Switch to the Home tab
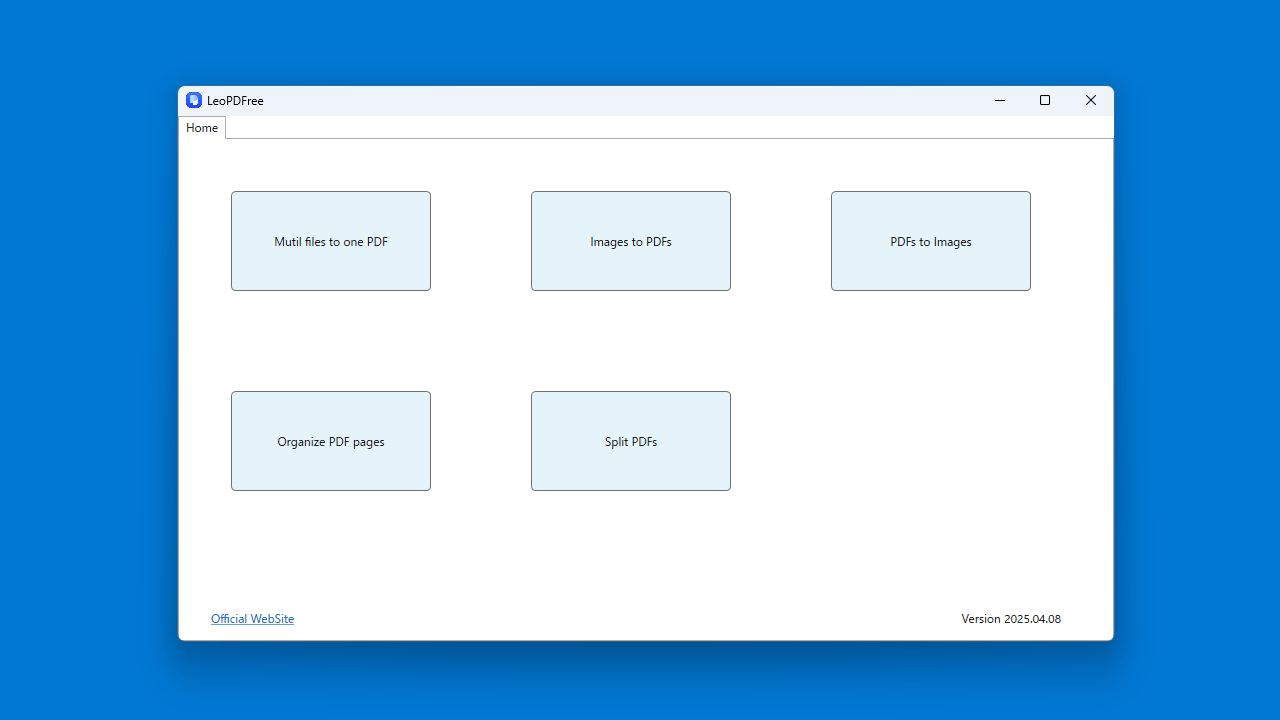Image resolution: width=1280 pixels, height=720 pixels. [x=202, y=128]
